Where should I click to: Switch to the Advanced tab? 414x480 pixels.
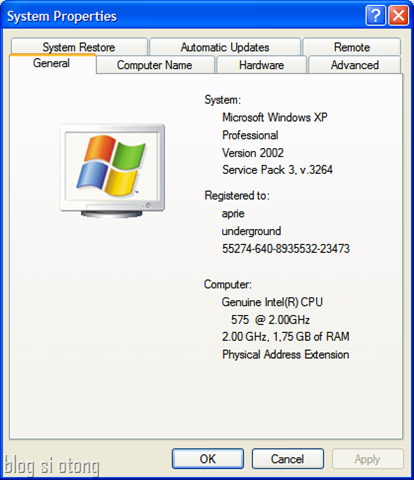click(x=355, y=65)
